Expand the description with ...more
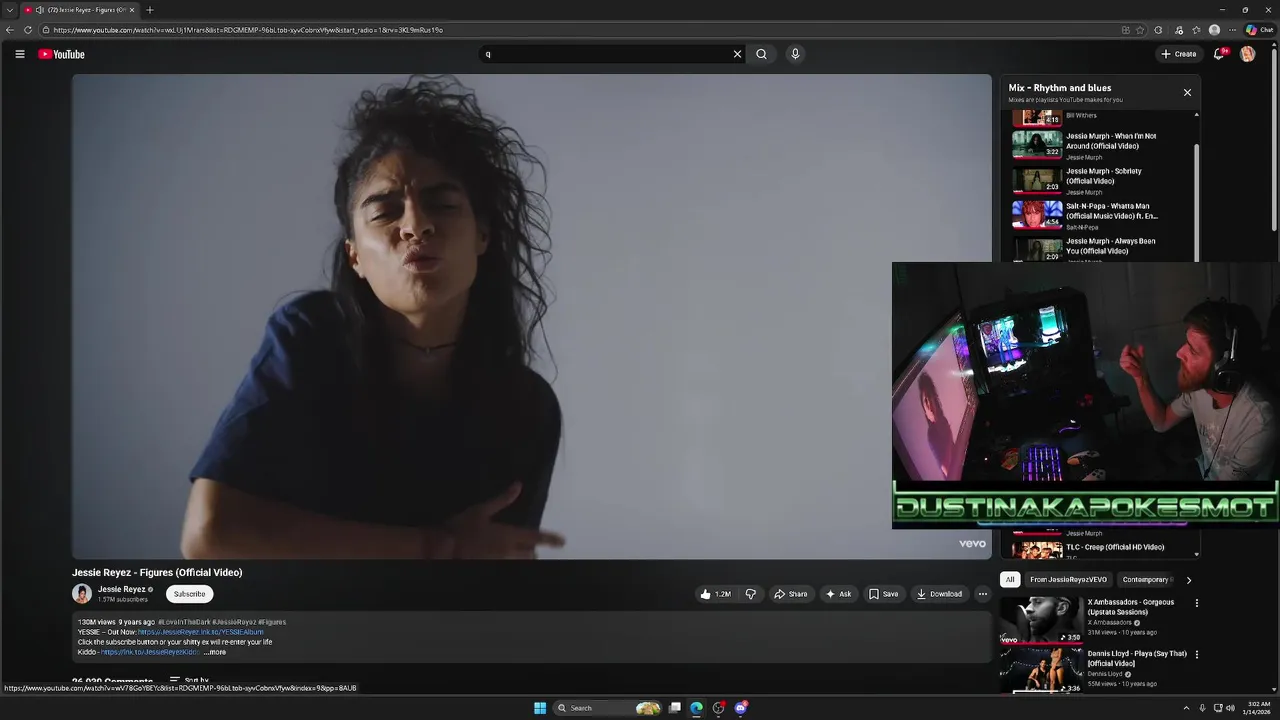This screenshot has width=1280, height=720. point(215,652)
